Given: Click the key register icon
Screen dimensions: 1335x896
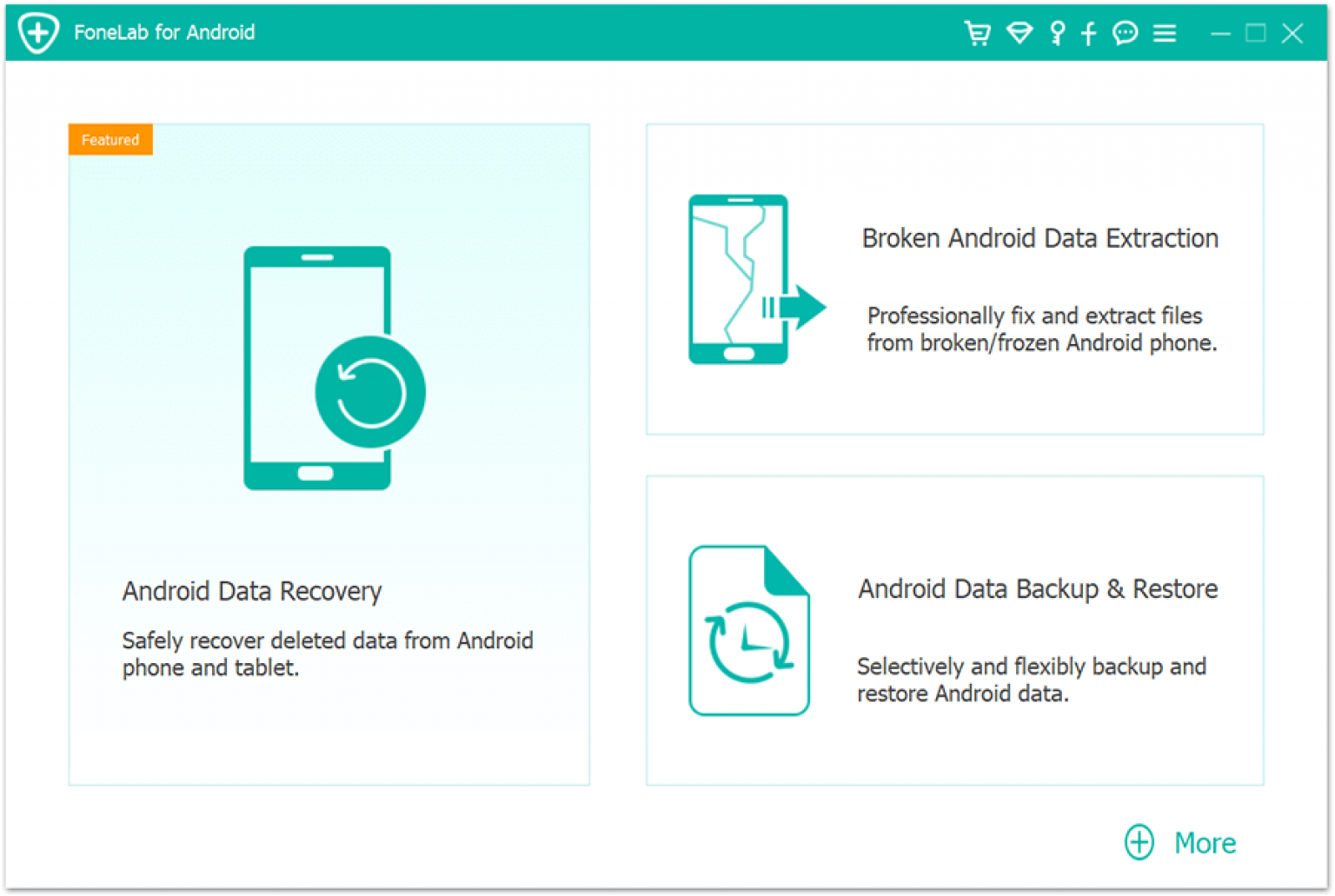Looking at the screenshot, I should pos(1057,33).
